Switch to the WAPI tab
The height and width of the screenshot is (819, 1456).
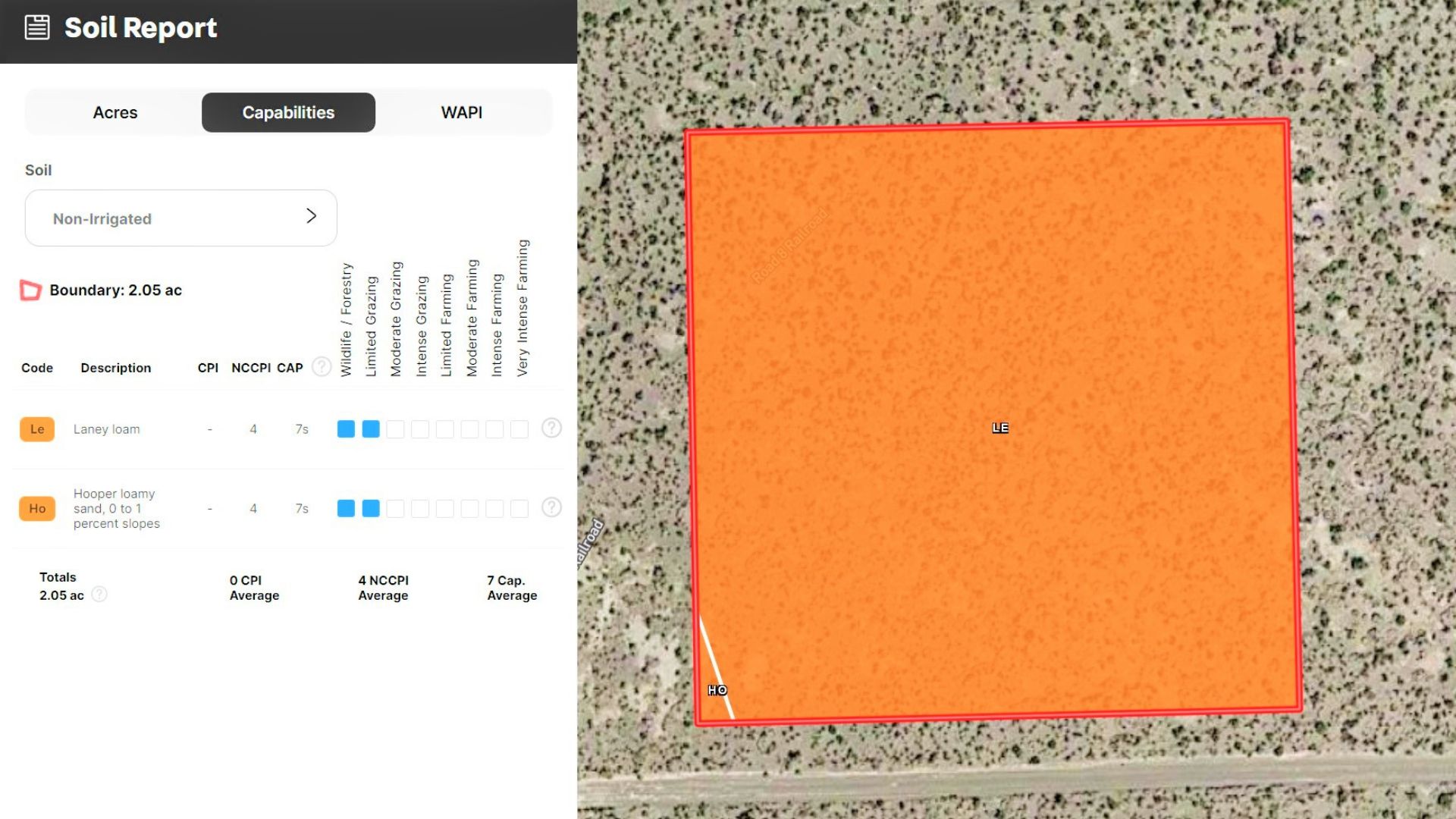tap(461, 113)
